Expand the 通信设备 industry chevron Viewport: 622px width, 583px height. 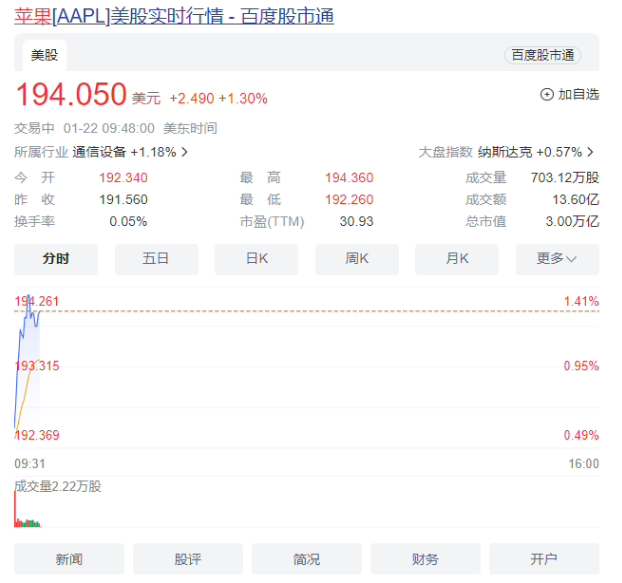pyautogui.click(x=184, y=153)
